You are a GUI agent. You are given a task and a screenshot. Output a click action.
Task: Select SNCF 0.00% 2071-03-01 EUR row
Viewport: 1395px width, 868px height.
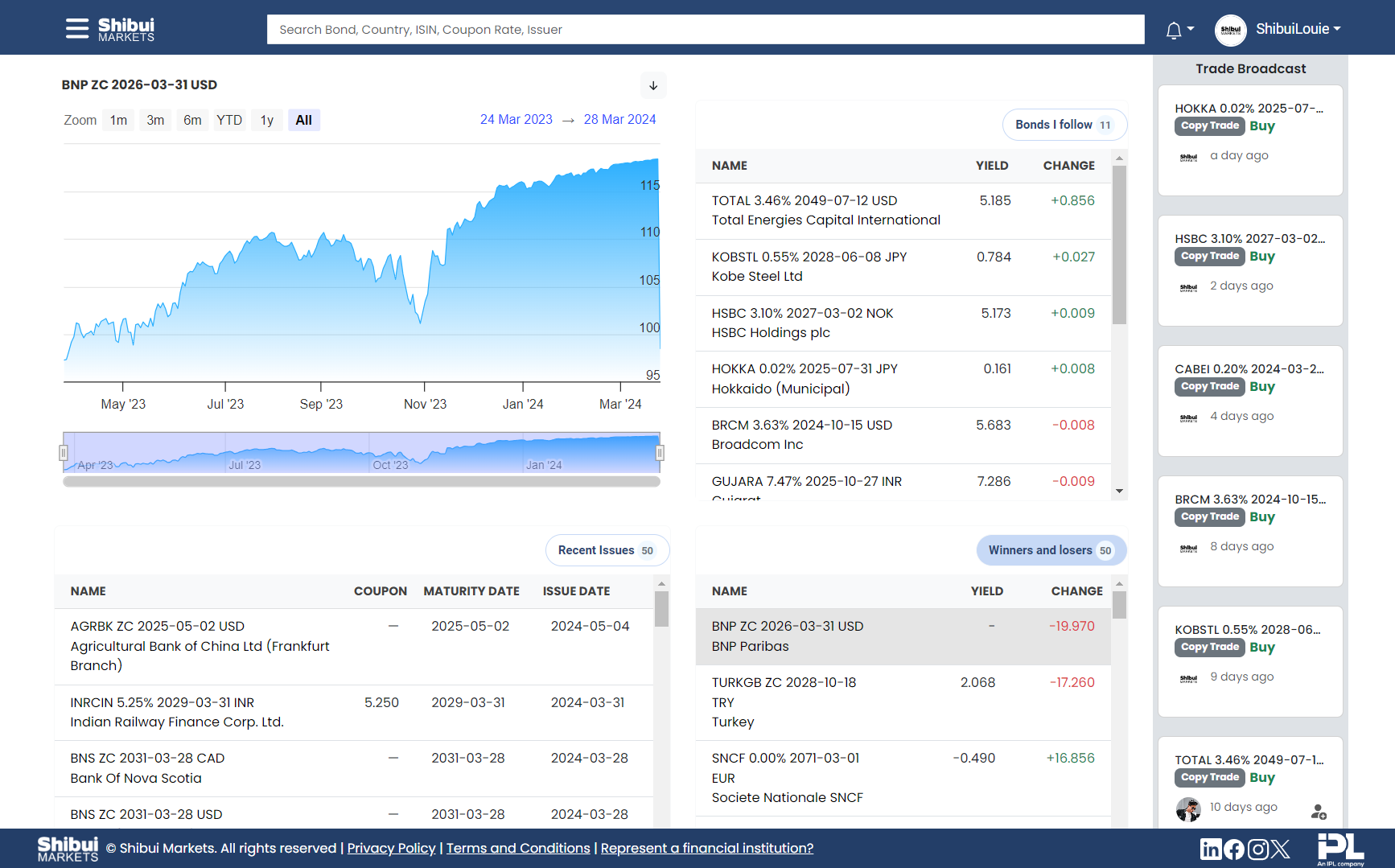[x=903, y=778]
